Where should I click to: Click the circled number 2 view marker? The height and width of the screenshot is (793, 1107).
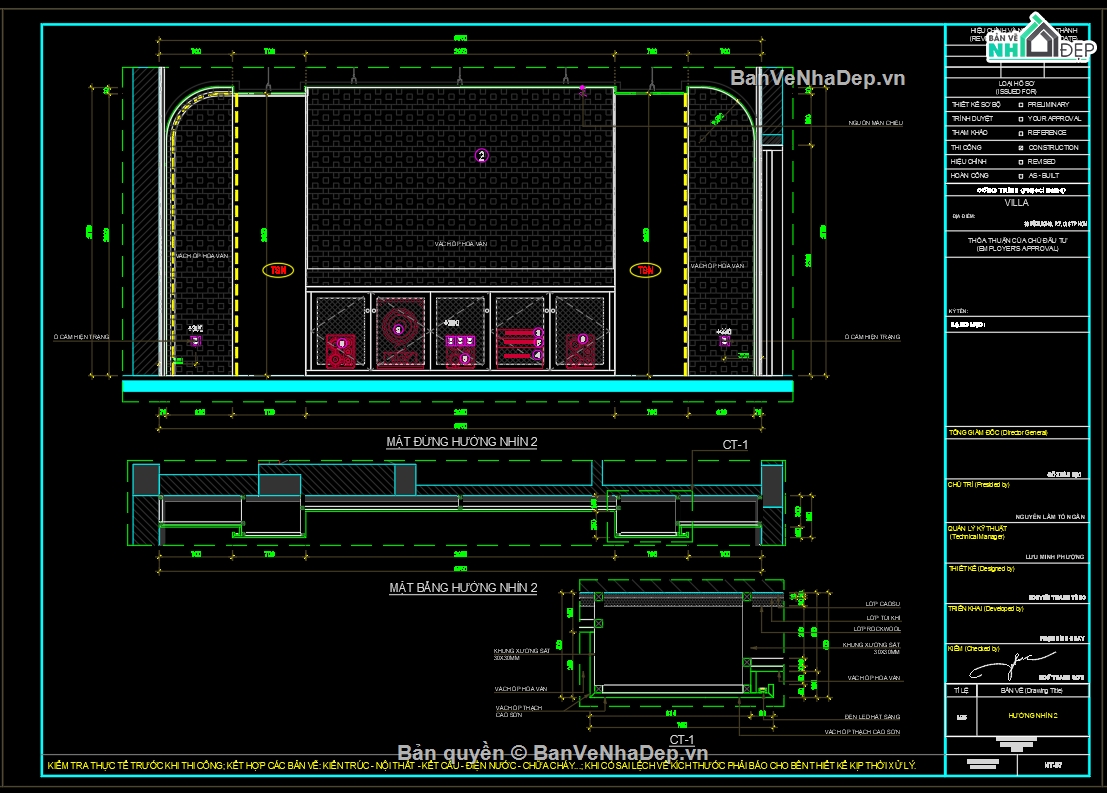pos(481,155)
